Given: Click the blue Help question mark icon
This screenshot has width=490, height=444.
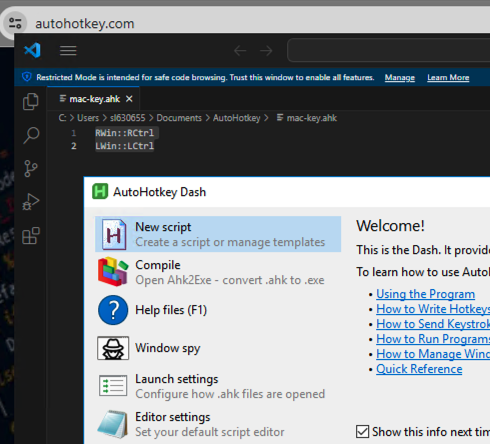Looking at the screenshot, I should click(113, 310).
